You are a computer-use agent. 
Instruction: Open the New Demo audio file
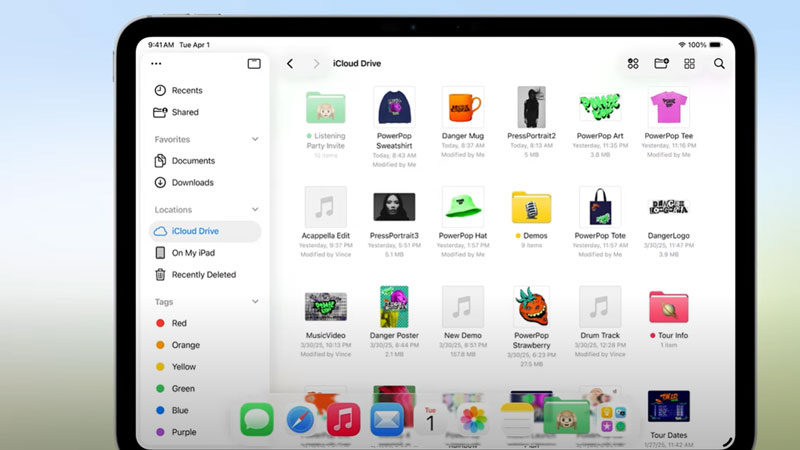(463, 306)
